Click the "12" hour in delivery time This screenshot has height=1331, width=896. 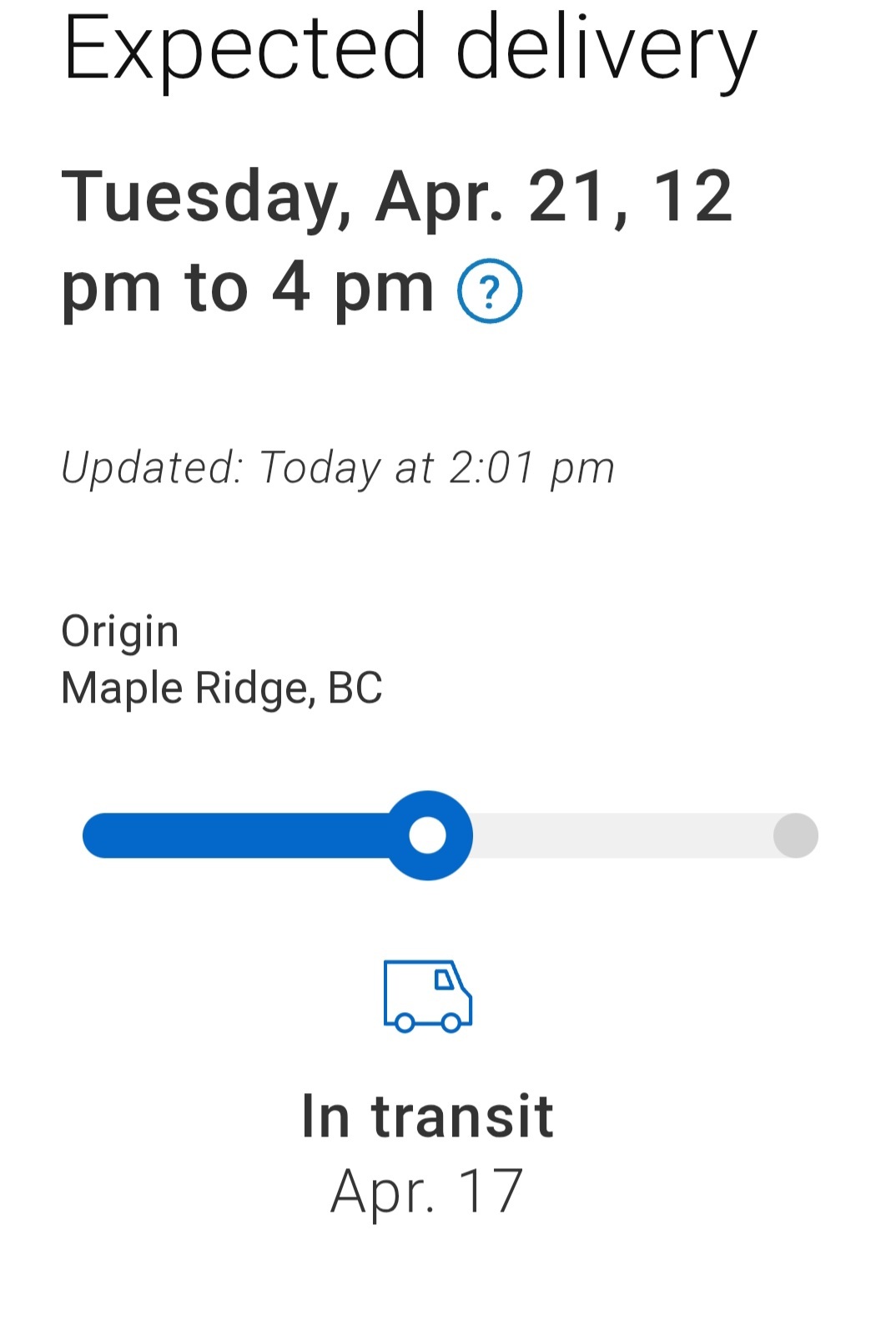[692, 197]
